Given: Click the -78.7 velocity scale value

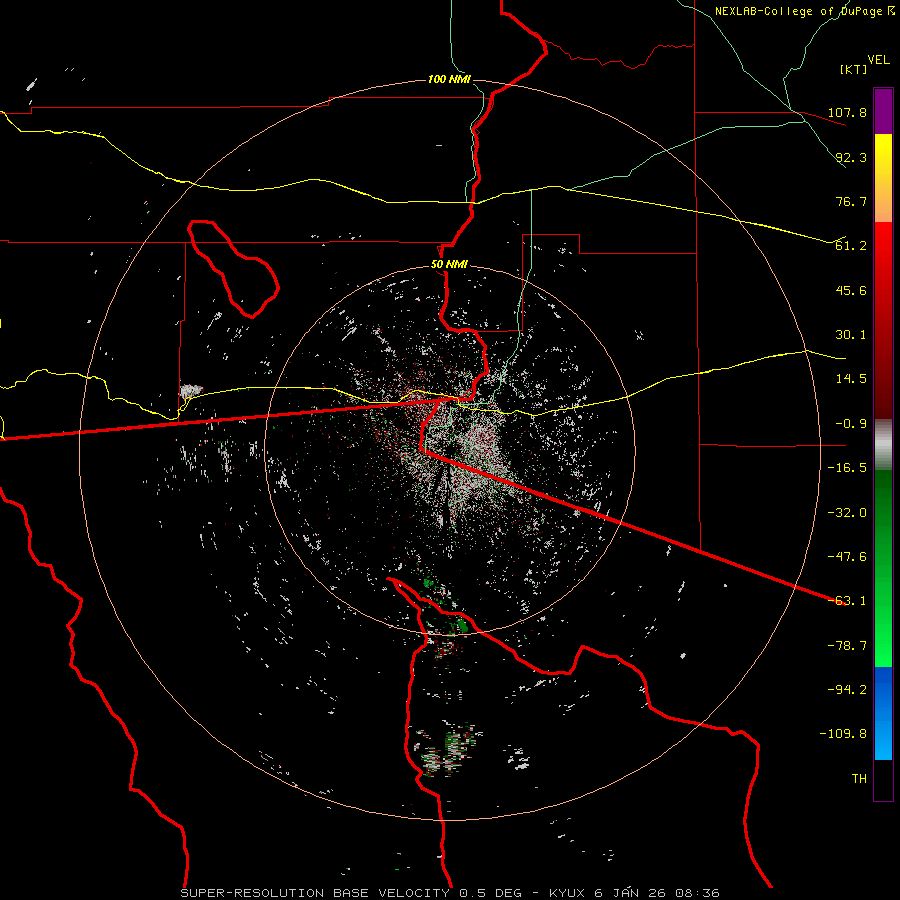Looking at the screenshot, I should tap(847, 646).
